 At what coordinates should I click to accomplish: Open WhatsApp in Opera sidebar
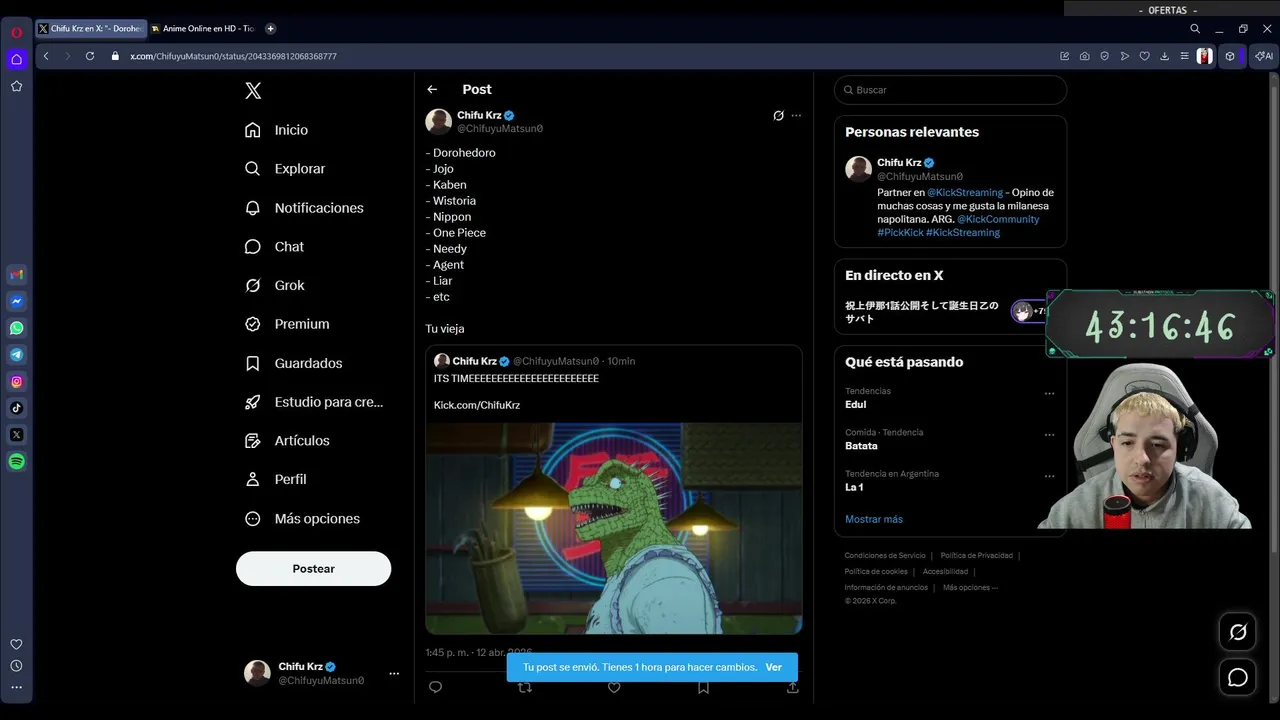[17, 328]
